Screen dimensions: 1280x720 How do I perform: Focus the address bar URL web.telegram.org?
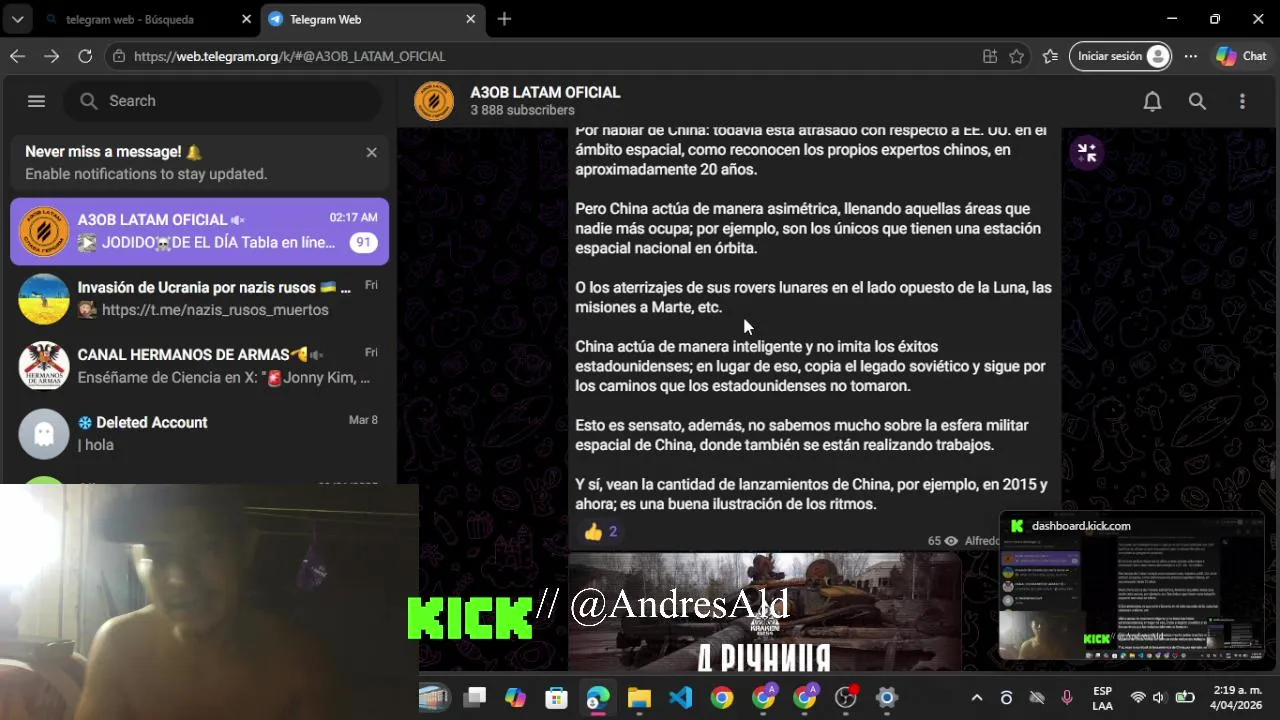tap(290, 56)
